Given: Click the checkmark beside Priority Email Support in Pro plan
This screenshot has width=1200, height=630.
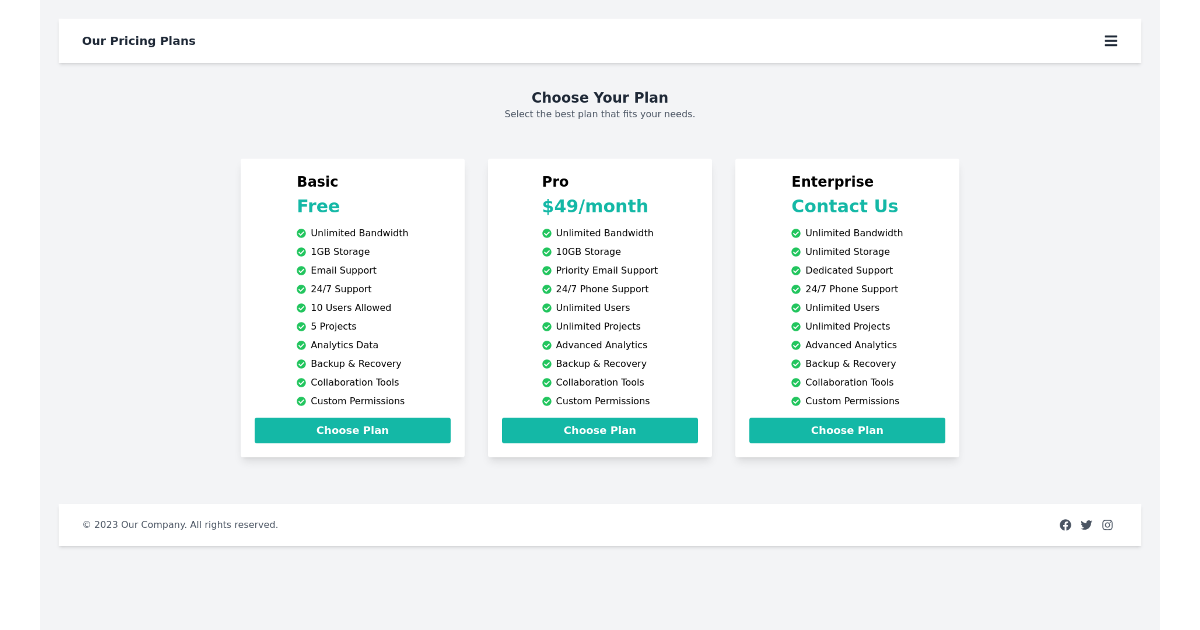Looking at the screenshot, I should coord(546,270).
